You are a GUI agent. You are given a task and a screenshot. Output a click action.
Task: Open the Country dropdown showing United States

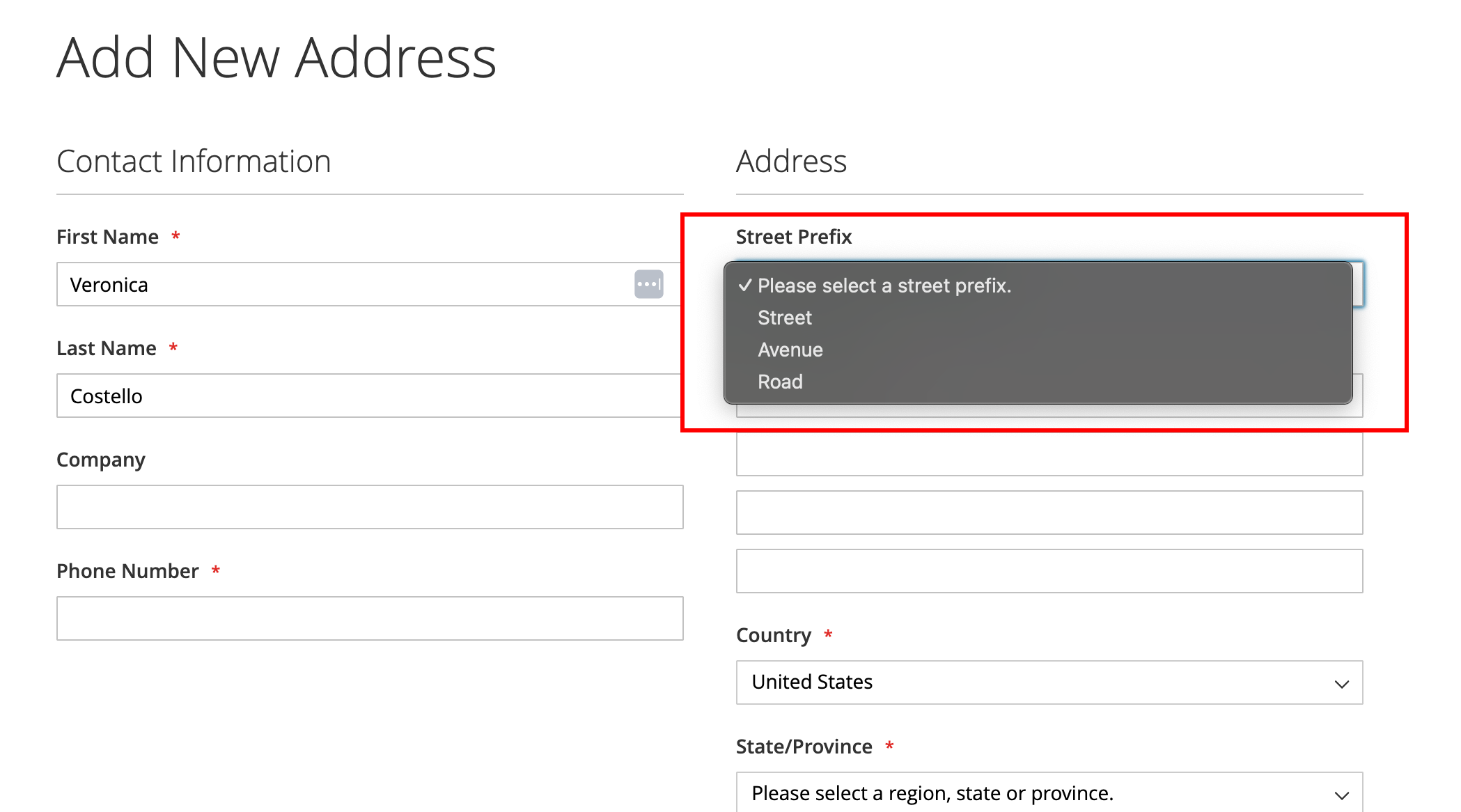(x=1049, y=682)
